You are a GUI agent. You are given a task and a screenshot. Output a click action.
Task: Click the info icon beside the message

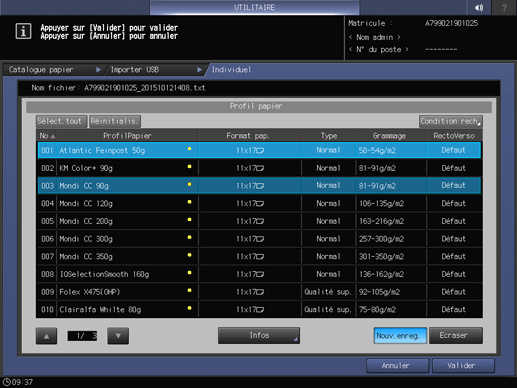coord(23,31)
